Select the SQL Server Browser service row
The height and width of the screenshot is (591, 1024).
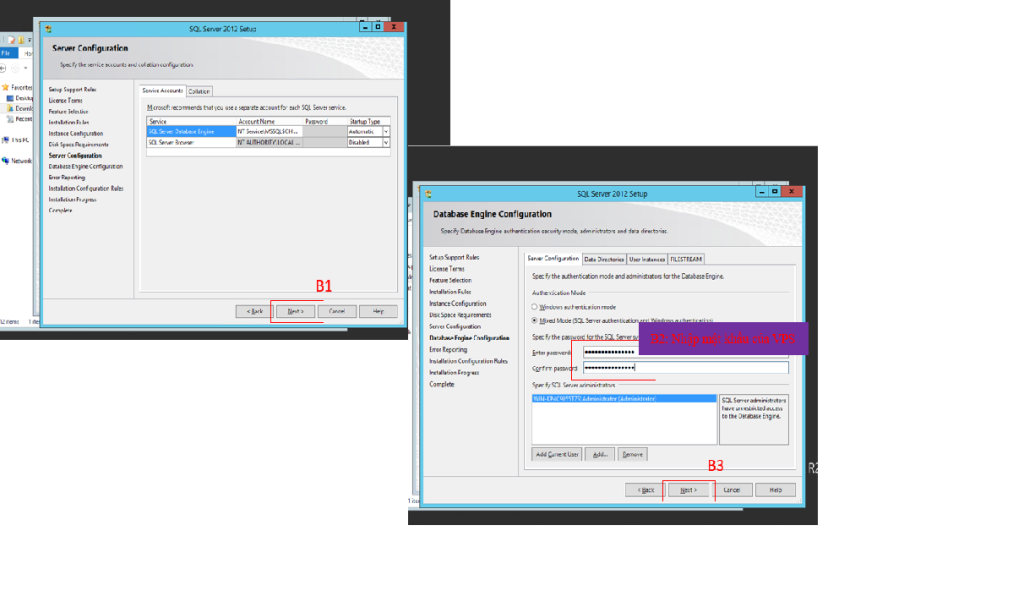pyautogui.click(x=268, y=142)
